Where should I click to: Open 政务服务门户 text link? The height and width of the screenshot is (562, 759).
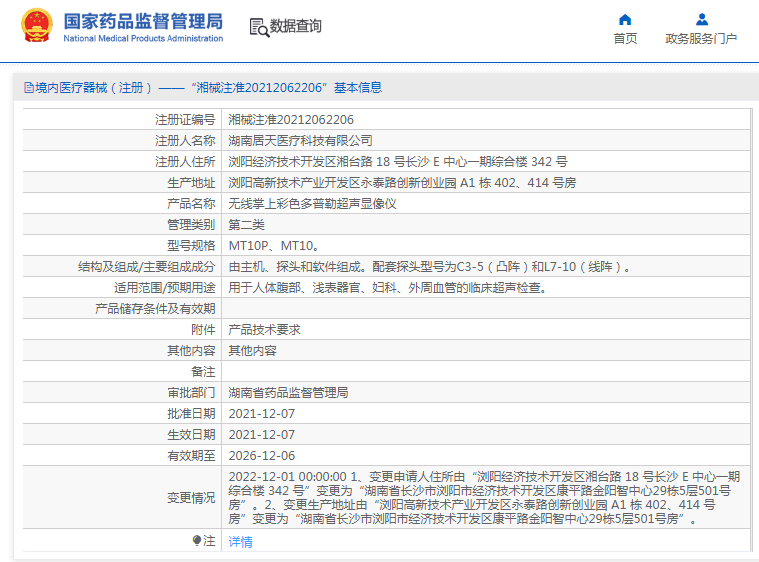701,39
